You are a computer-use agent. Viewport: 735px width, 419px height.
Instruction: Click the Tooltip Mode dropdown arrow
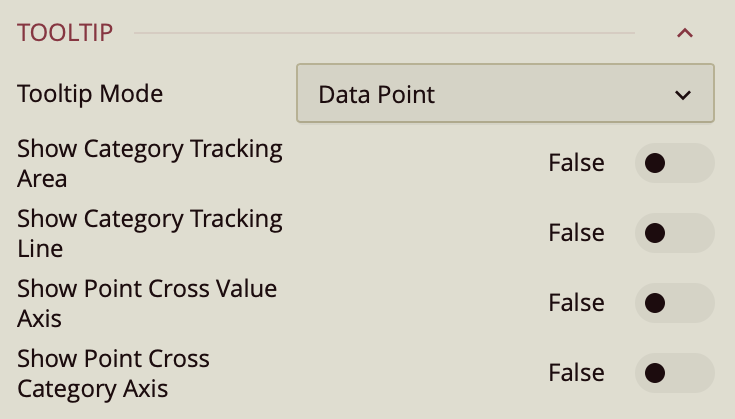pyautogui.click(x=683, y=95)
